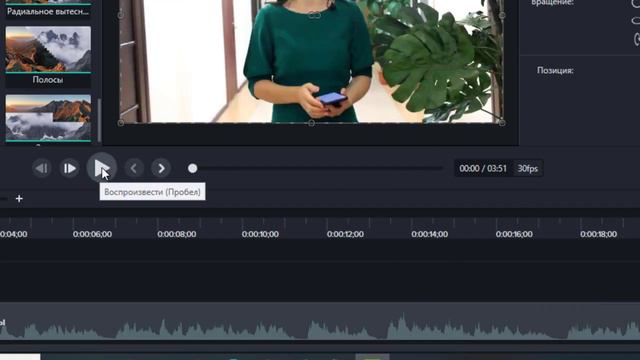Click the Play (Воспроизвести) button

pos(101,168)
